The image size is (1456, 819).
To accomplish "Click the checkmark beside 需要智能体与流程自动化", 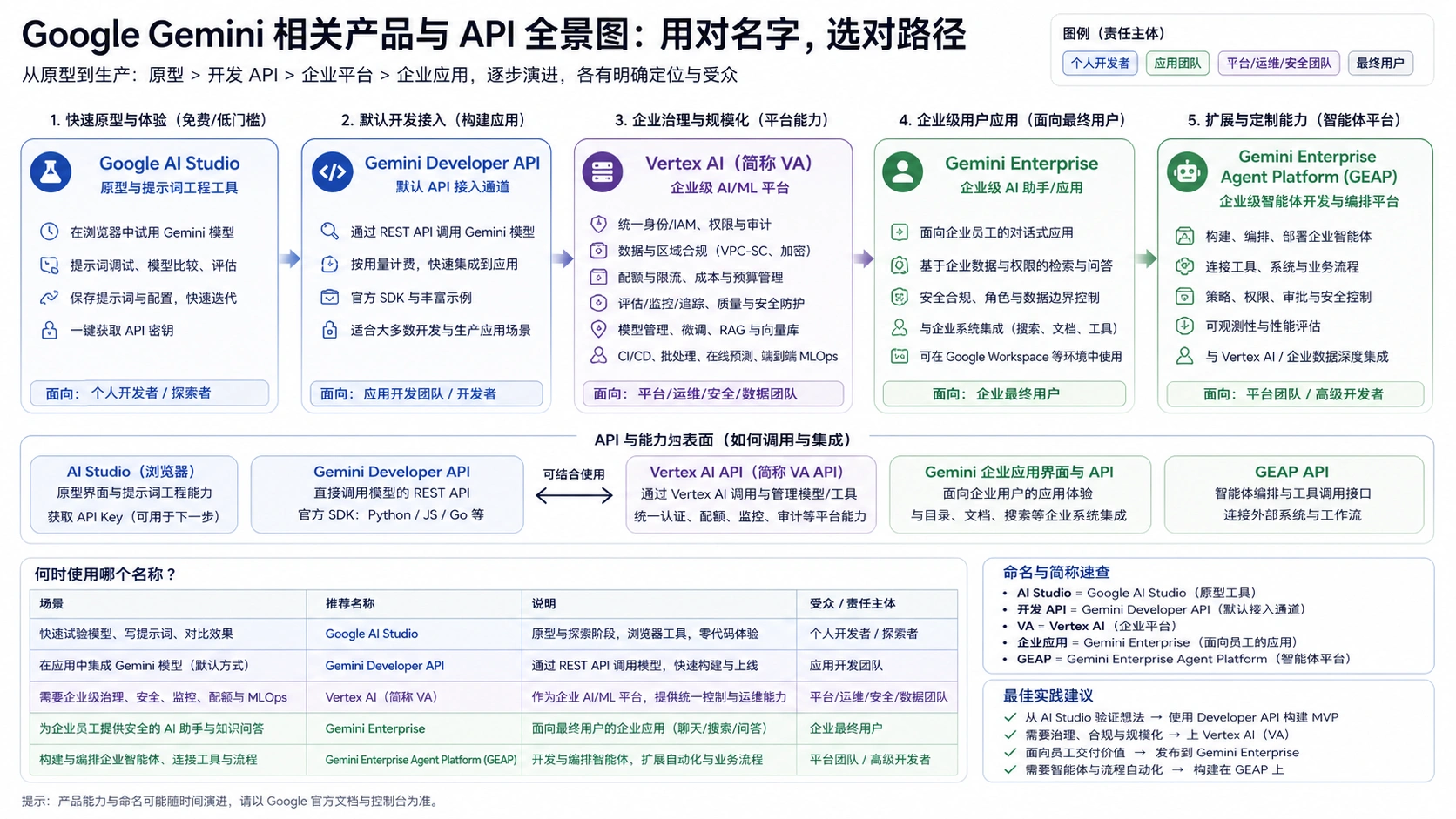I will [x=1010, y=769].
